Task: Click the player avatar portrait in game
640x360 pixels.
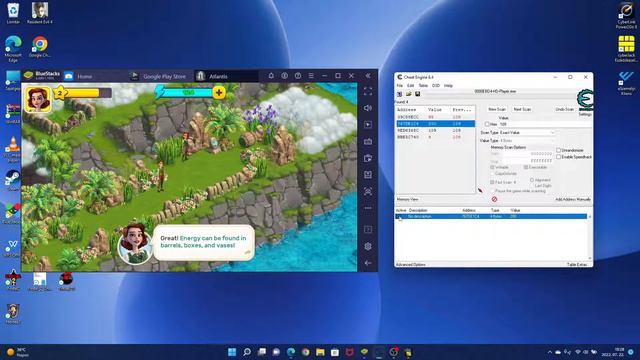Action: point(38,99)
